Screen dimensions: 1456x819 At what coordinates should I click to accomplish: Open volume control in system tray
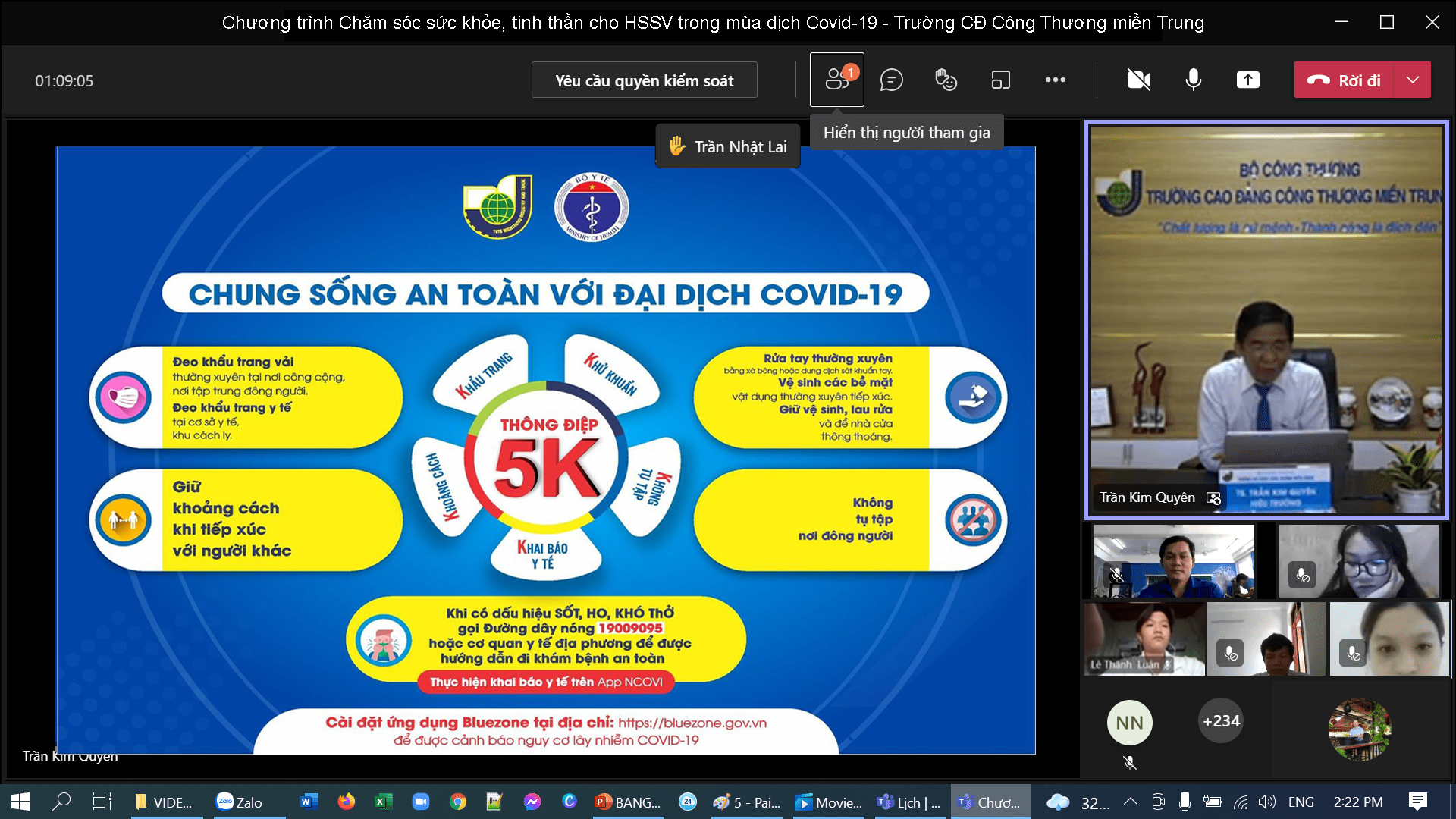click(1266, 802)
